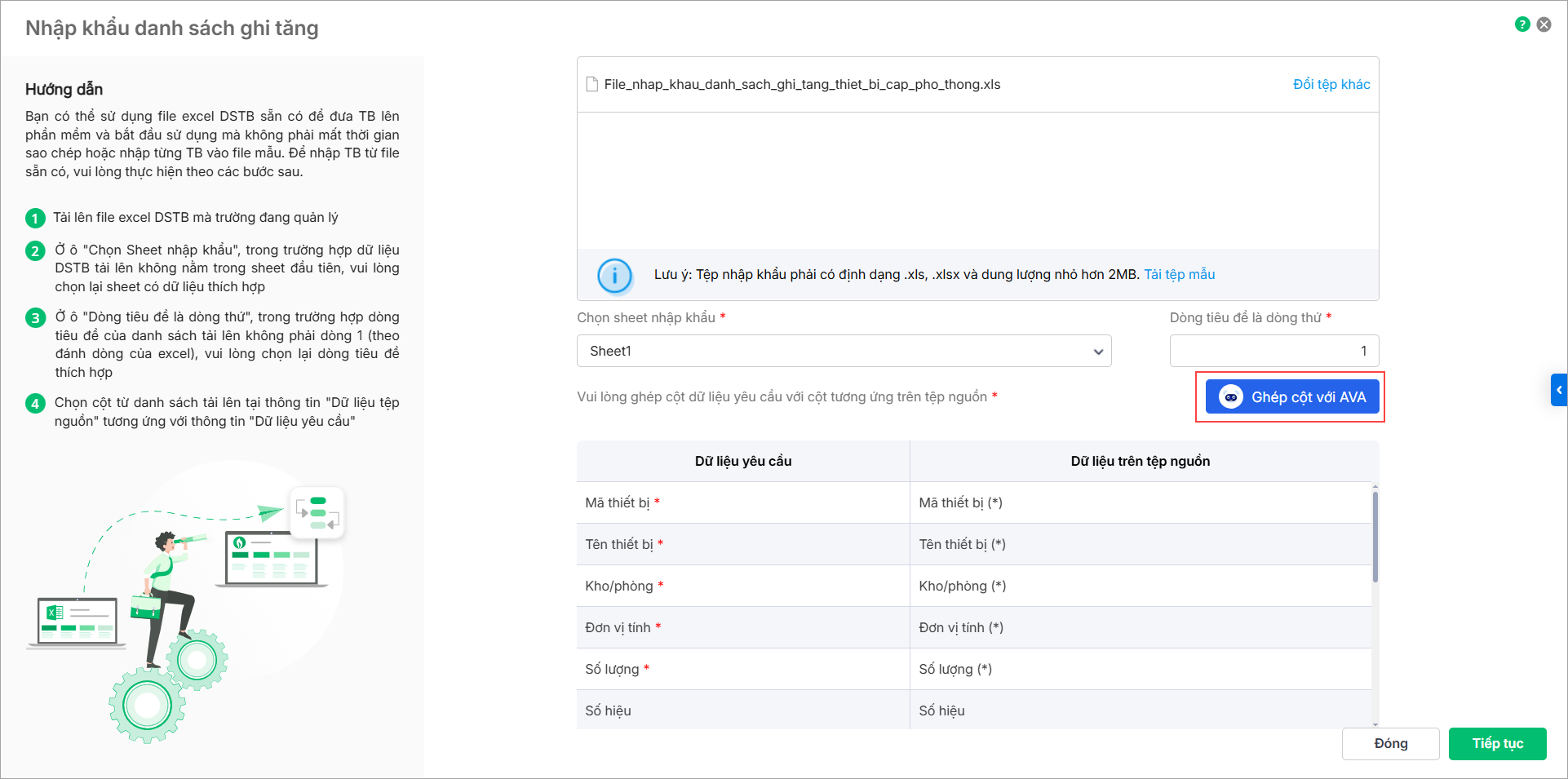Expand the blue side panel arrow
Viewport: 1568px width, 779px height.
click(x=1559, y=390)
